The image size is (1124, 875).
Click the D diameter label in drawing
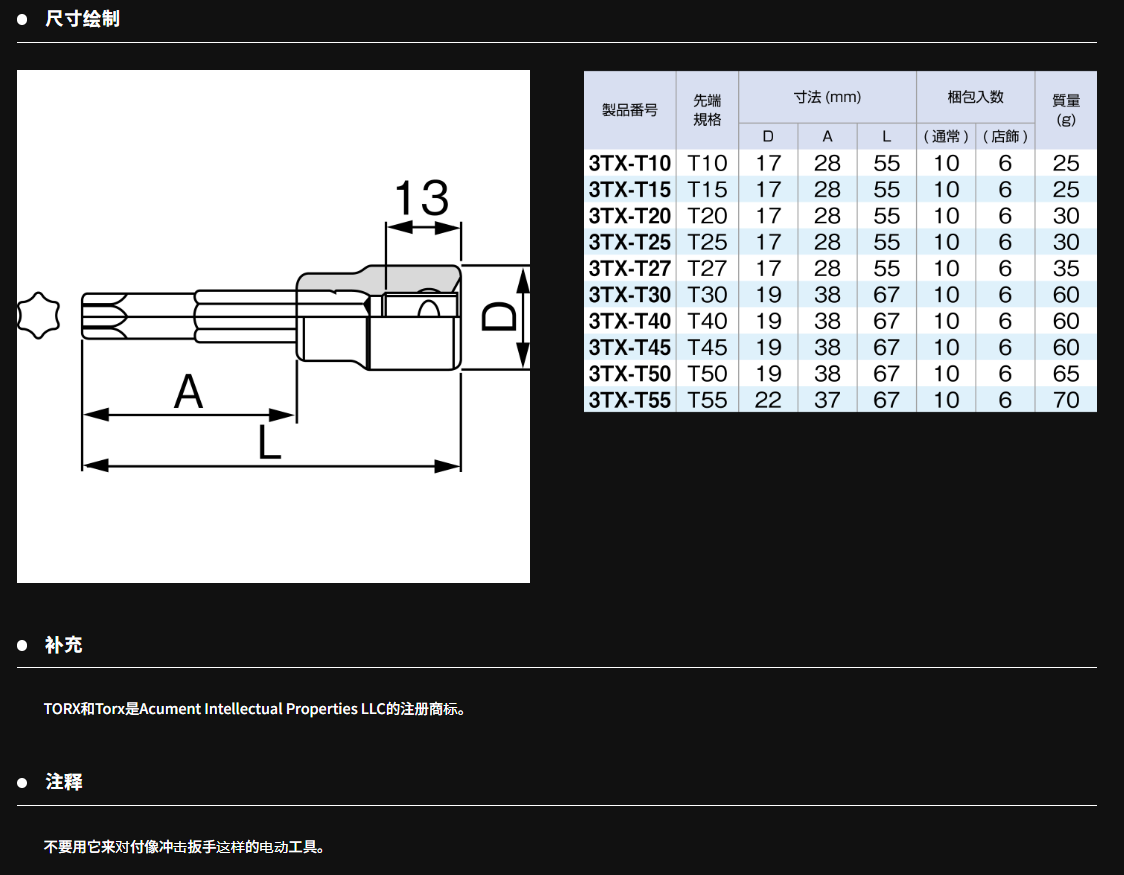[x=498, y=316]
